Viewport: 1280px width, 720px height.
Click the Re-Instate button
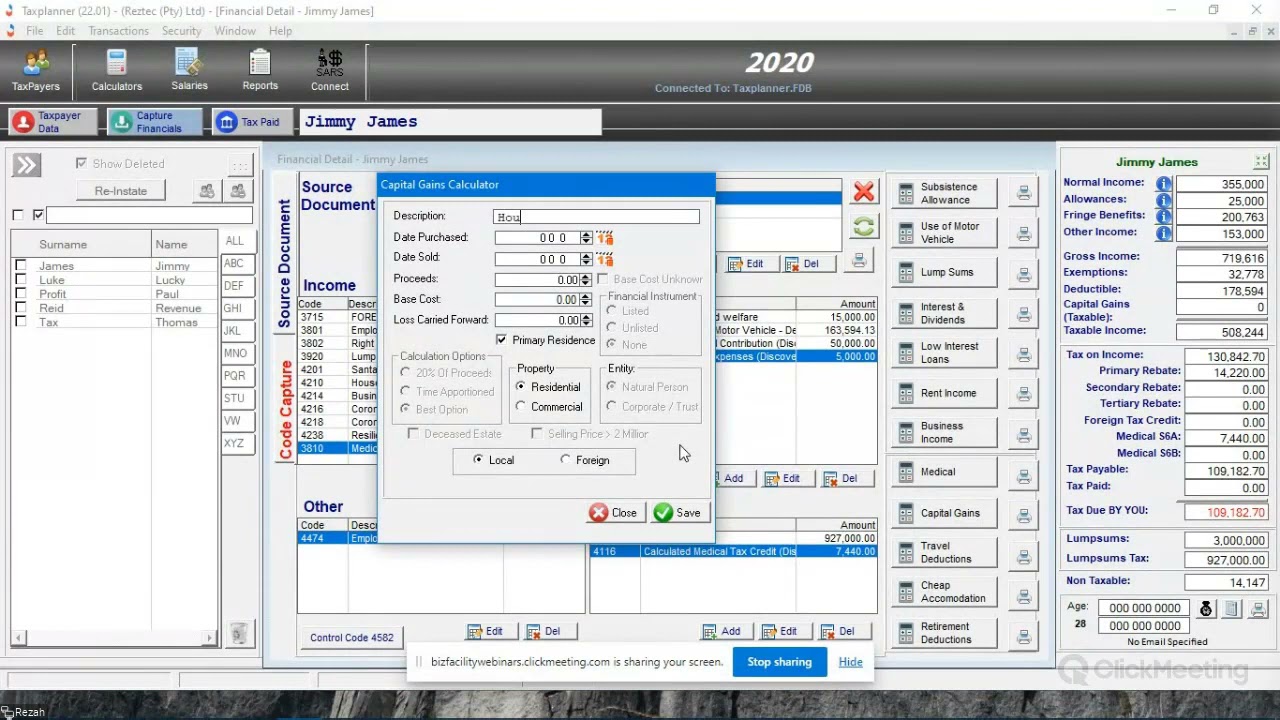click(x=121, y=191)
